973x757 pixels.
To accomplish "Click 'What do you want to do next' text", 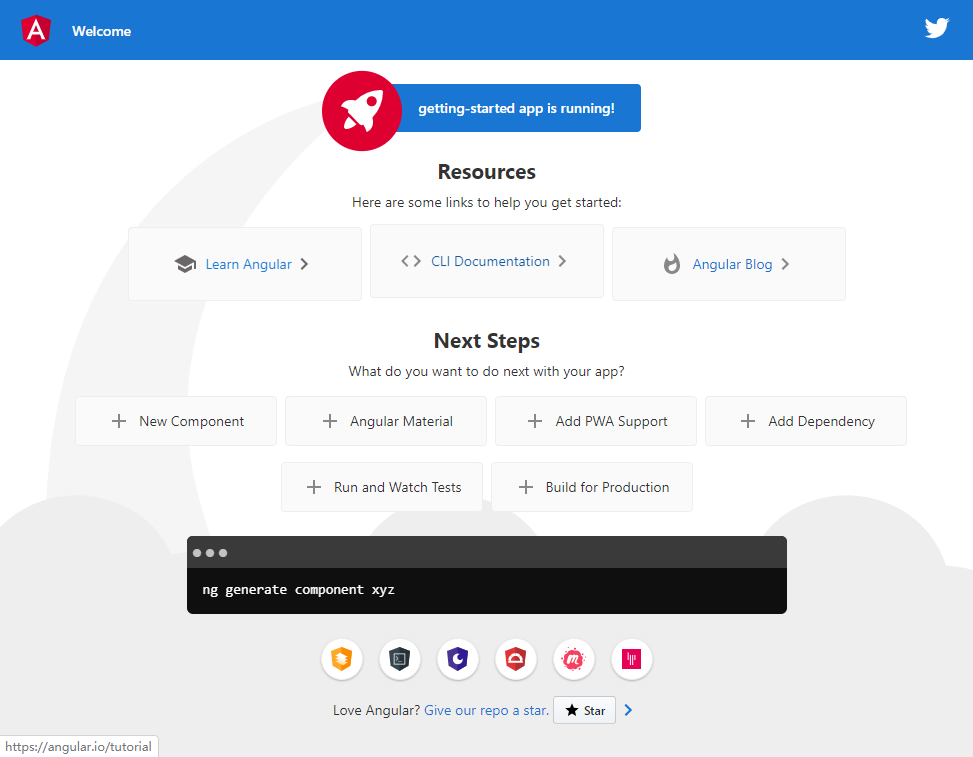I will coord(486,371).
